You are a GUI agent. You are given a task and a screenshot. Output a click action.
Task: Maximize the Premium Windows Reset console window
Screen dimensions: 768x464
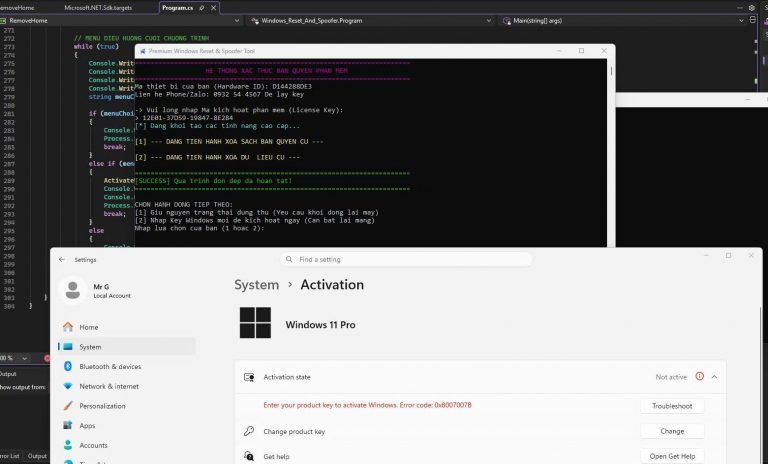(x=581, y=50)
